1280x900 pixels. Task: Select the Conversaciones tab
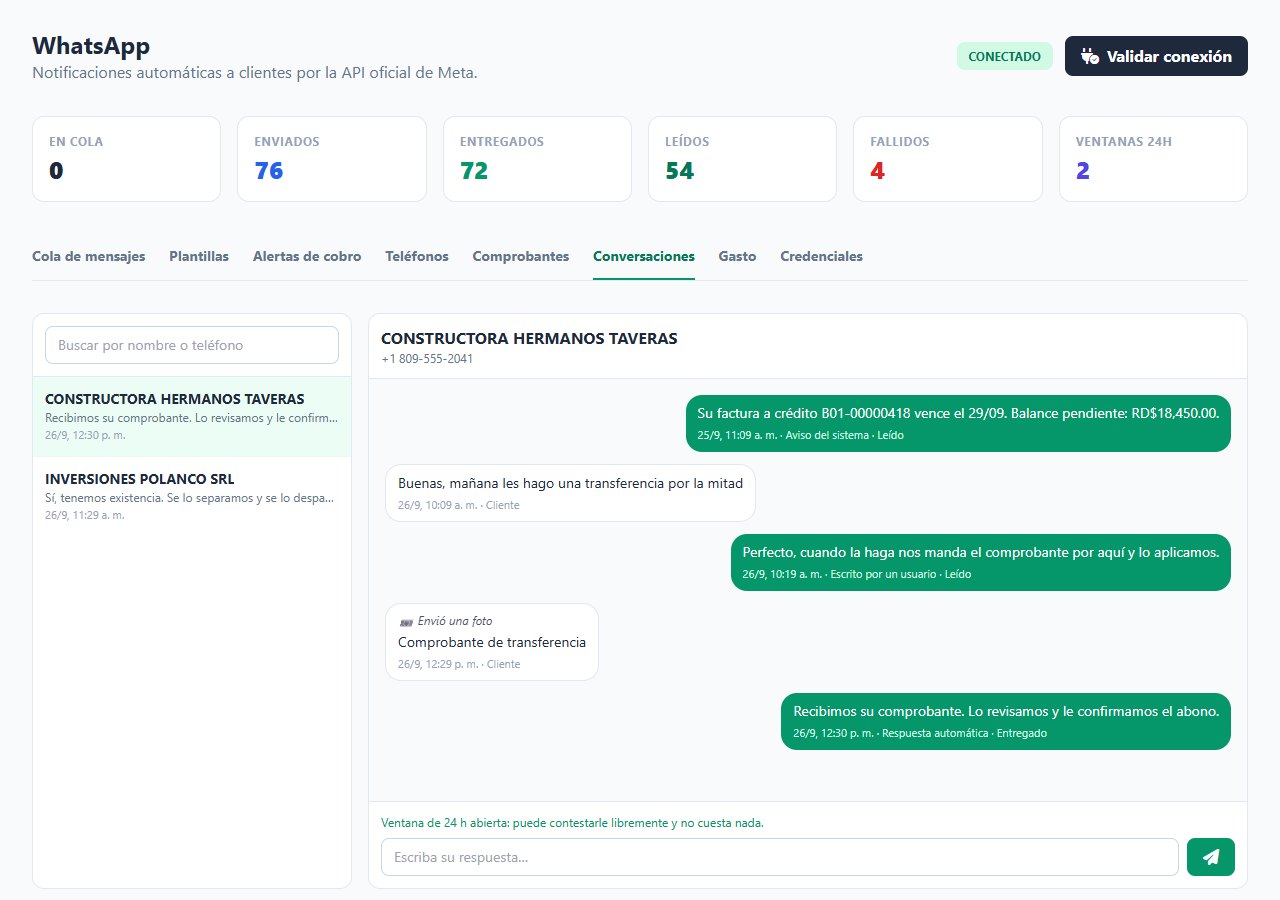click(x=644, y=256)
